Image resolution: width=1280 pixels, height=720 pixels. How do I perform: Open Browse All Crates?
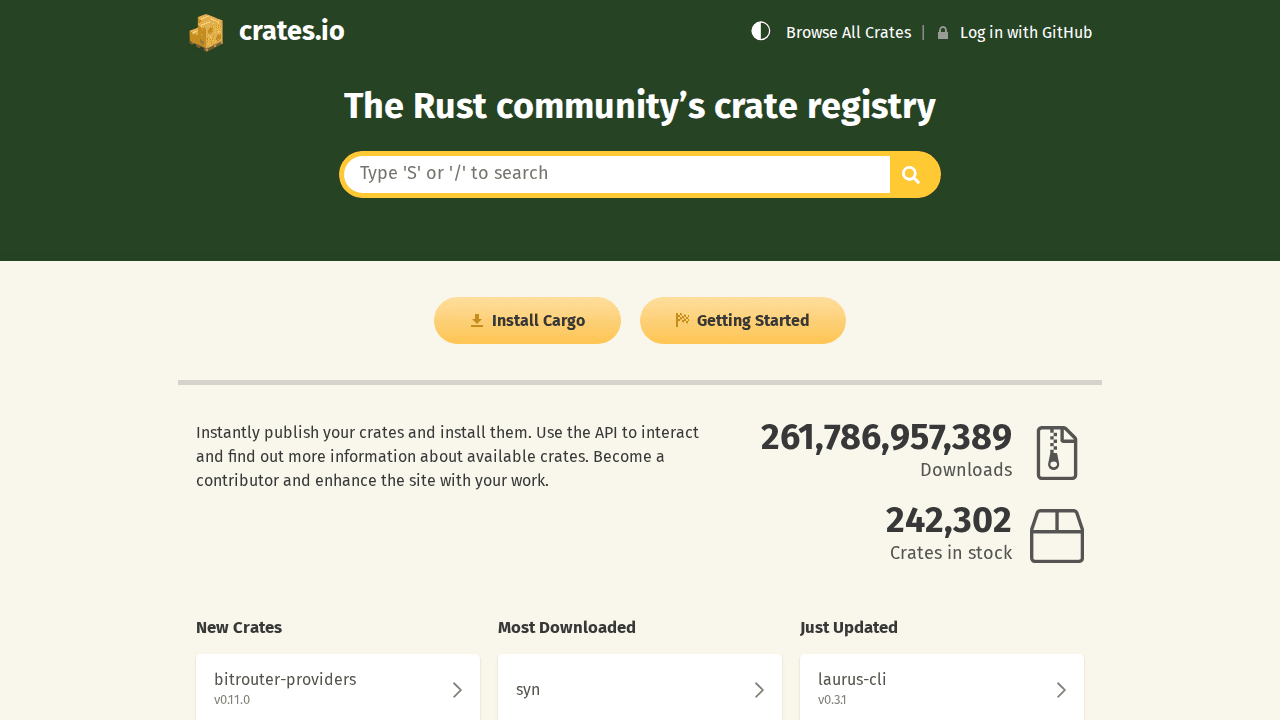point(848,32)
